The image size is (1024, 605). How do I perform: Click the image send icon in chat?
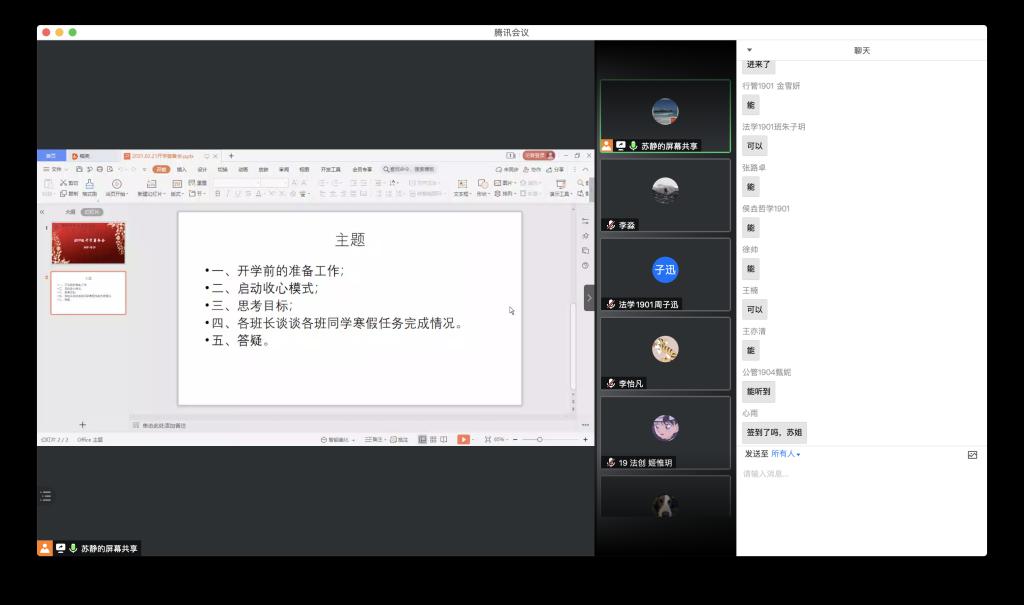[x=972, y=455]
